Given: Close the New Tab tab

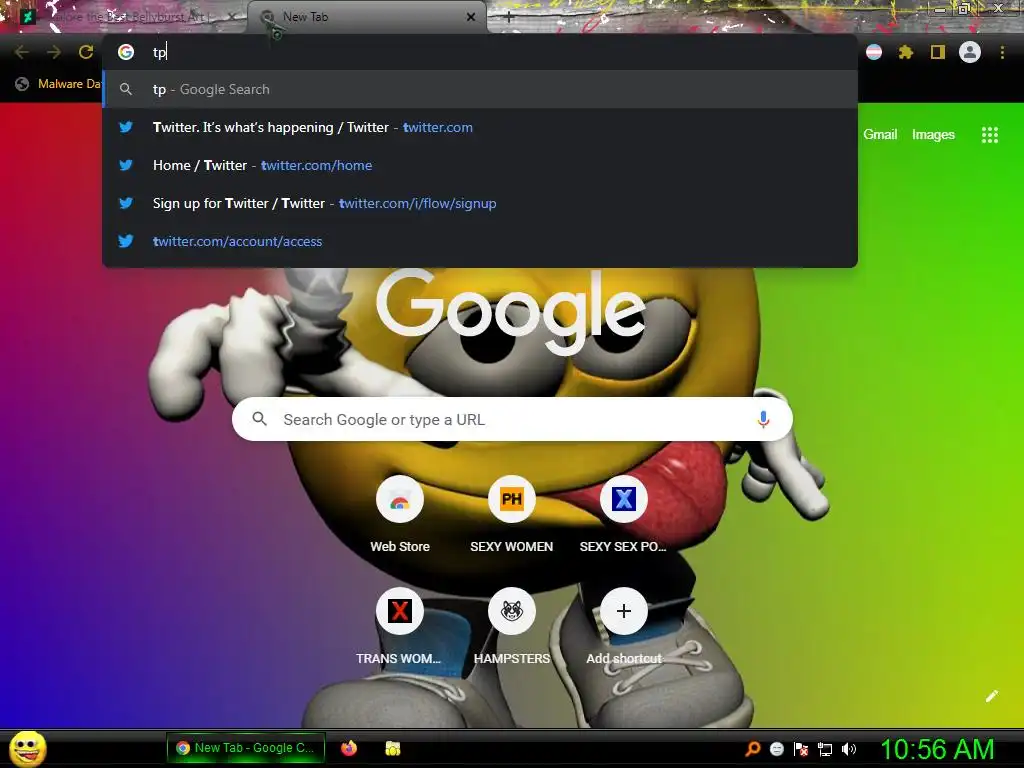Looking at the screenshot, I should [x=471, y=17].
